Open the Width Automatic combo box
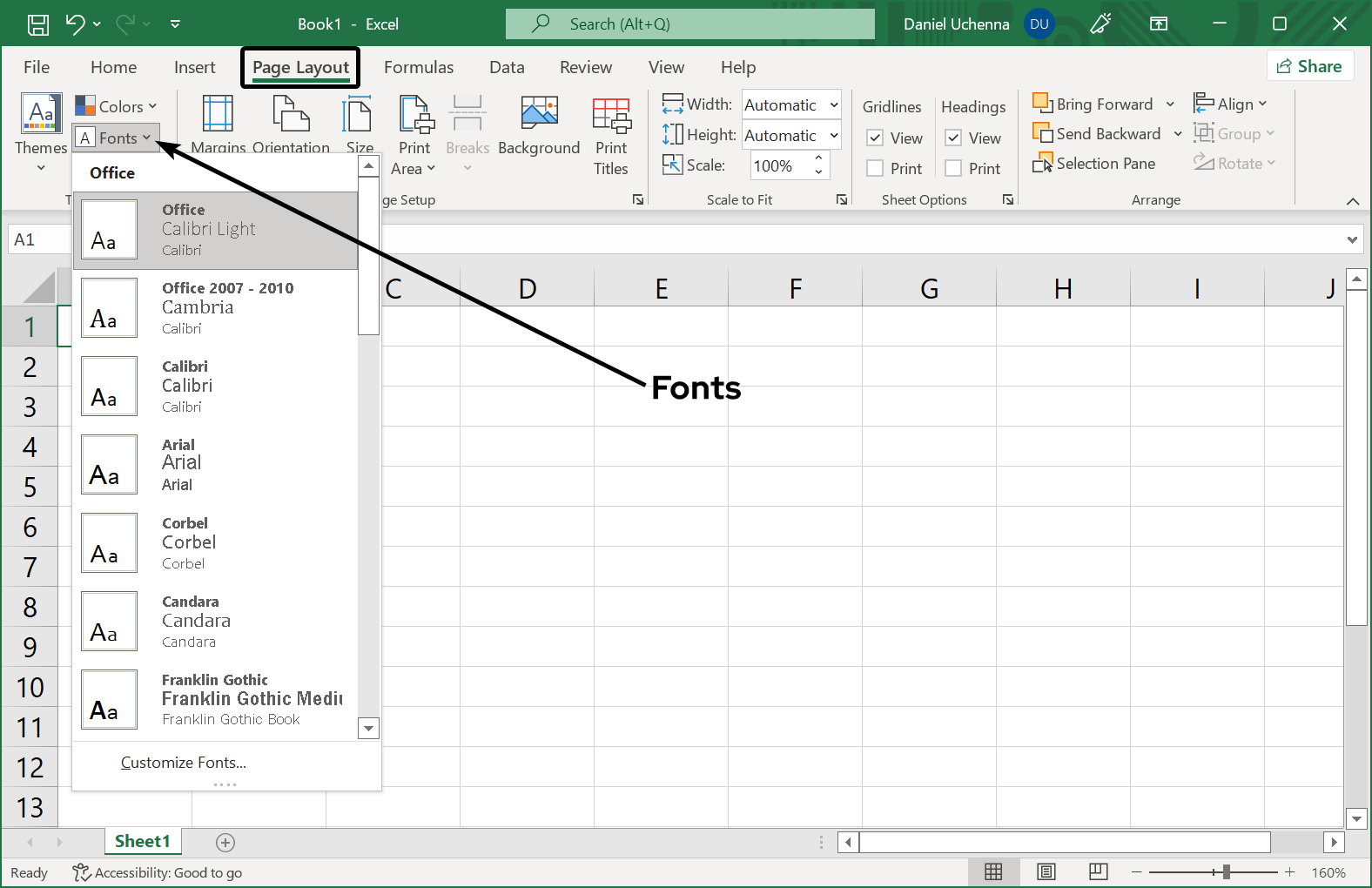The height and width of the screenshot is (888, 1372). [791, 105]
